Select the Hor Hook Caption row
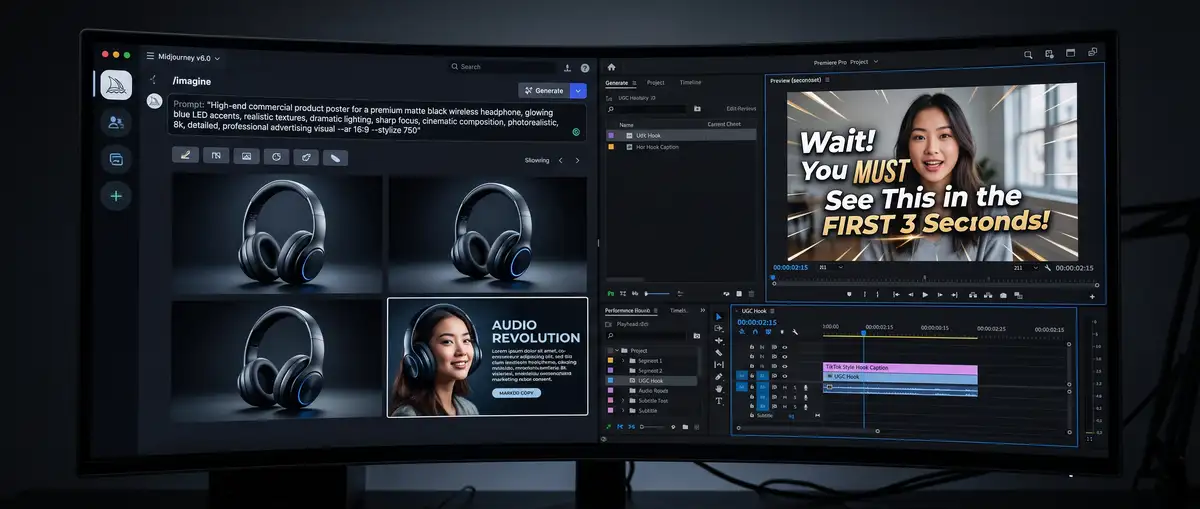The image size is (1200, 509). [x=681, y=146]
